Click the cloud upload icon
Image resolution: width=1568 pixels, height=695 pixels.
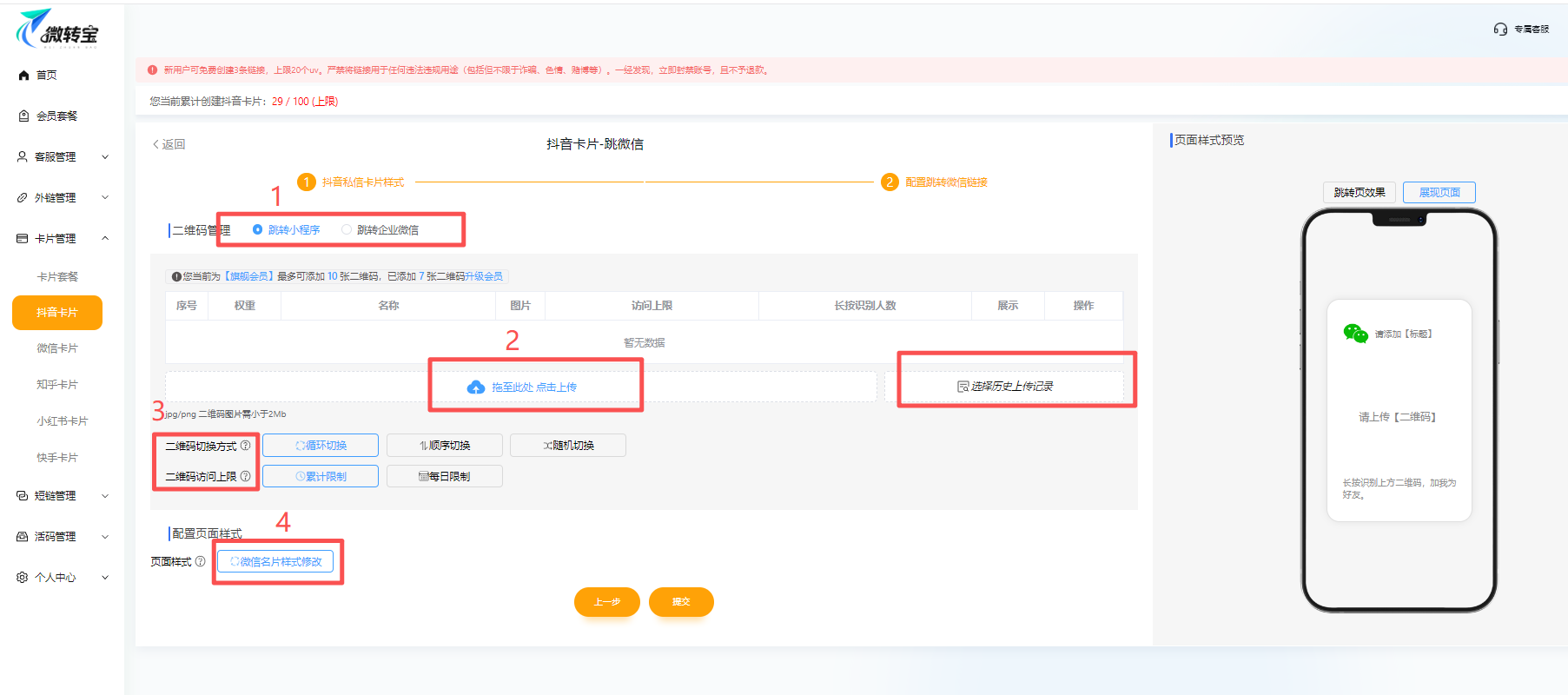pos(476,387)
